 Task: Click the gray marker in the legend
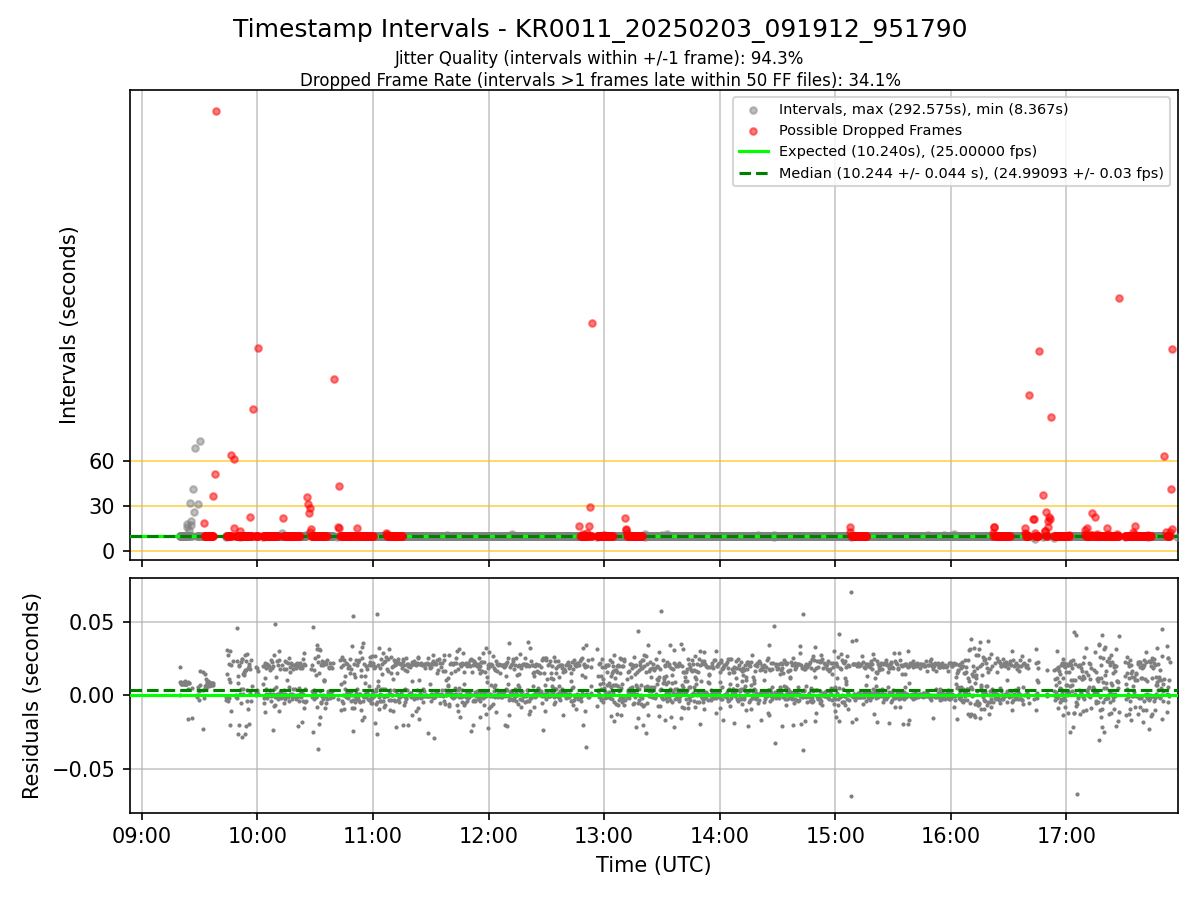(x=754, y=110)
